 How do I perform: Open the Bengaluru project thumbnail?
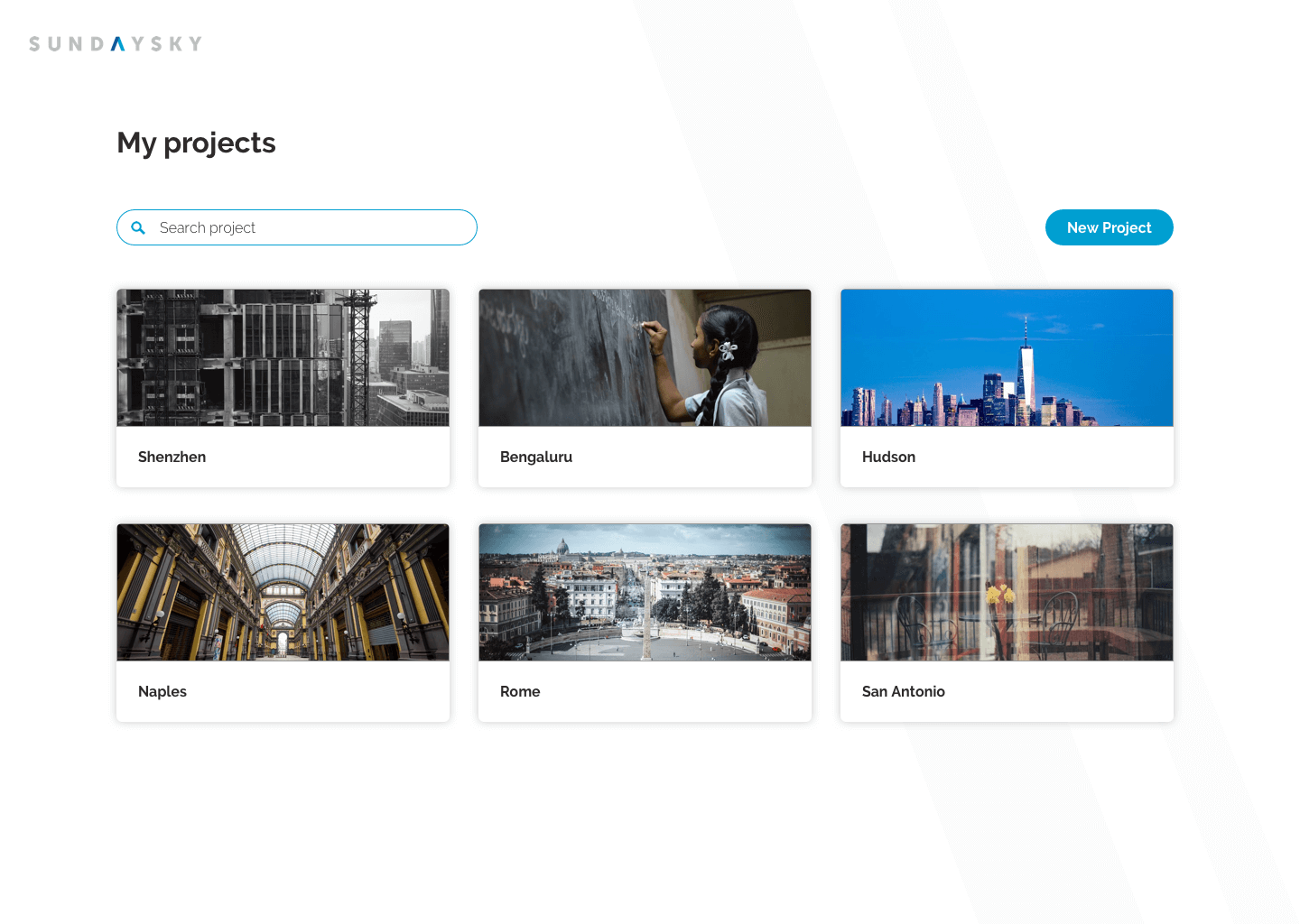(645, 357)
